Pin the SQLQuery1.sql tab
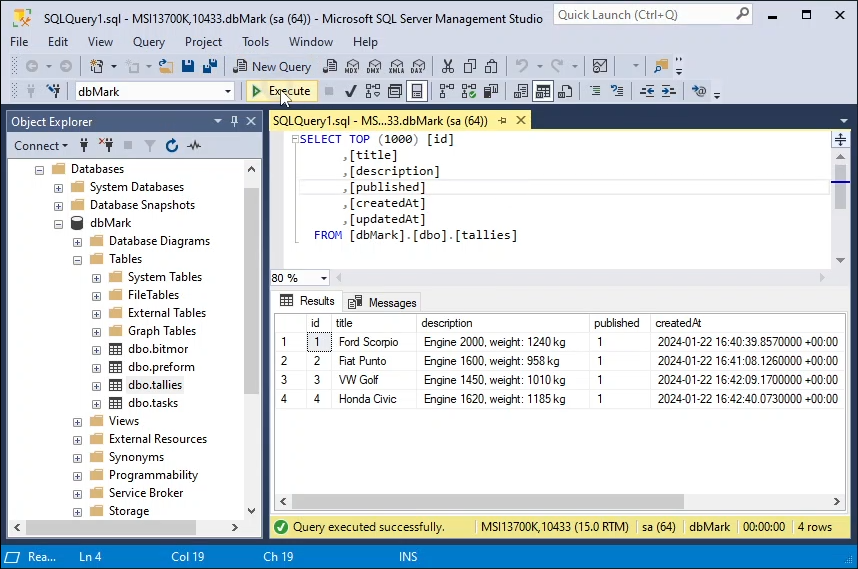The width and height of the screenshot is (858, 569). coord(502,120)
